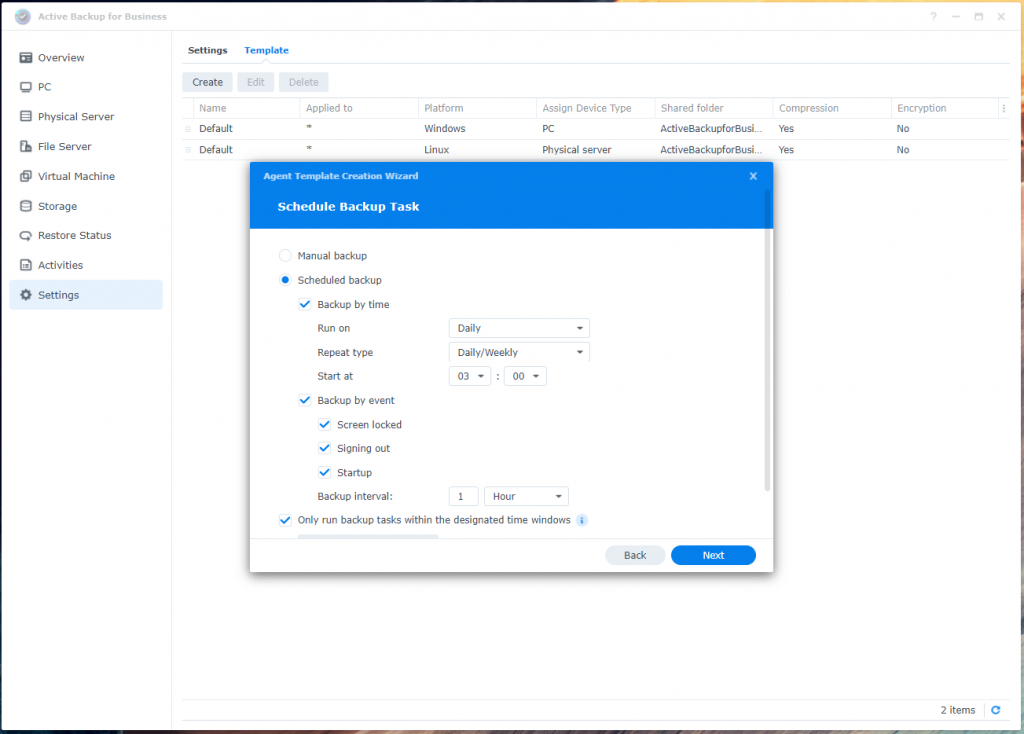Screen dimensions: 1024x734
Task: Click the Active Backup for Business app icon
Action: (22, 16)
